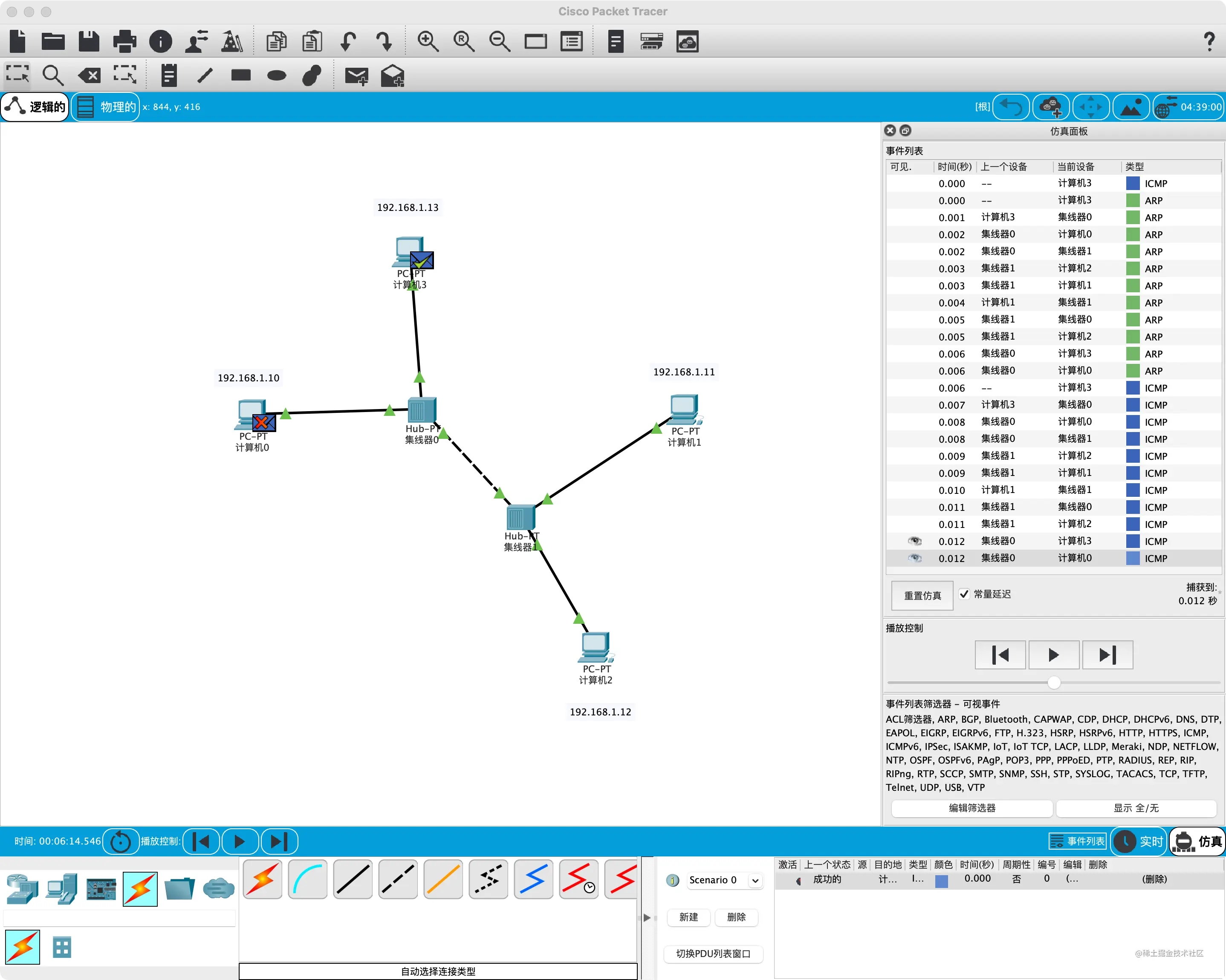Toggle the Constant Delay checkbox

click(964, 594)
